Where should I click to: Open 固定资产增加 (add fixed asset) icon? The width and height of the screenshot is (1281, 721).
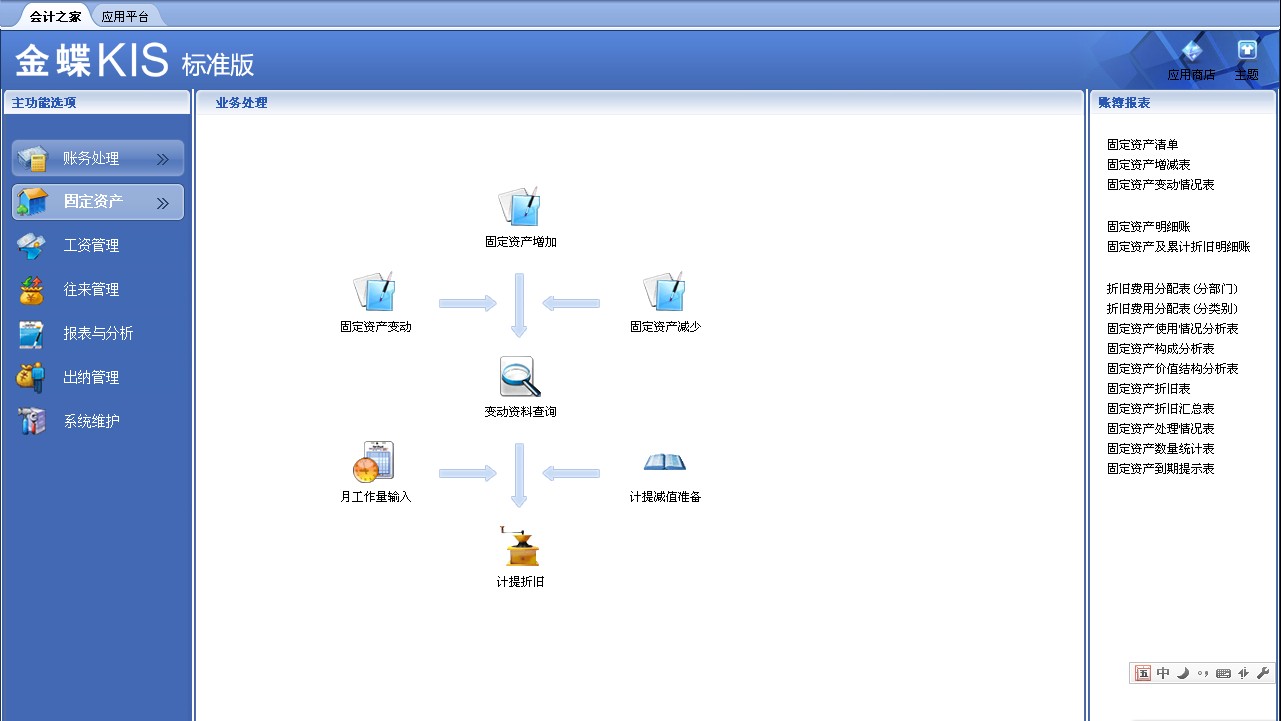click(520, 206)
